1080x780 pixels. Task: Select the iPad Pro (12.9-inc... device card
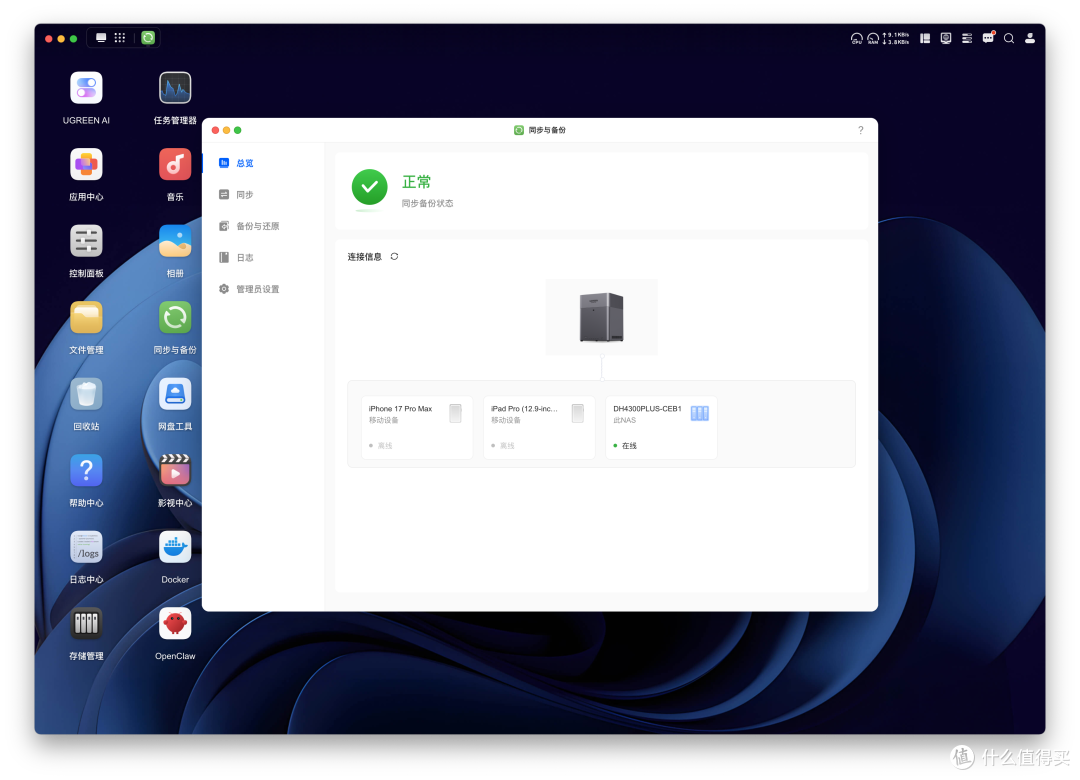coord(539,427)
